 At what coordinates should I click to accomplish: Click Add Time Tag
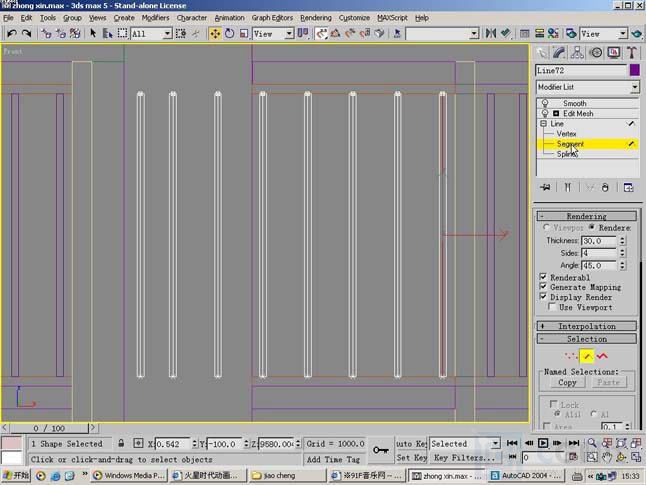(333, 459)
